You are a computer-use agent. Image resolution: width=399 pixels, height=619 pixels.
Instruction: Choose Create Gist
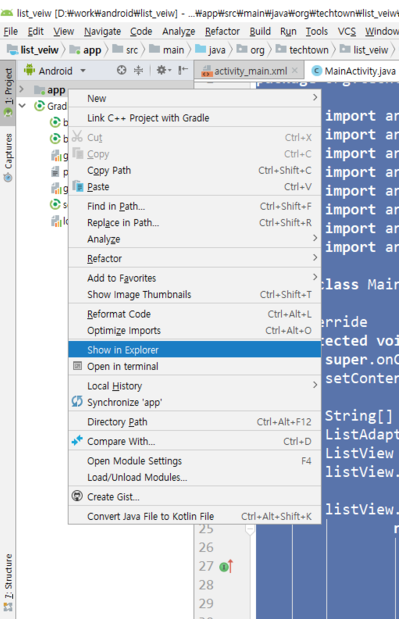click(194, 497)
